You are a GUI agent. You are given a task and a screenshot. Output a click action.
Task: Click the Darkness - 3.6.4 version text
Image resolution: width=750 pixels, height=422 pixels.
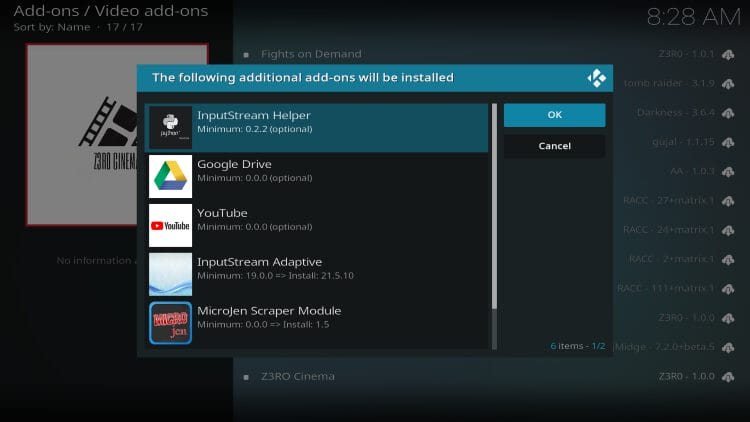click(676, 113)
